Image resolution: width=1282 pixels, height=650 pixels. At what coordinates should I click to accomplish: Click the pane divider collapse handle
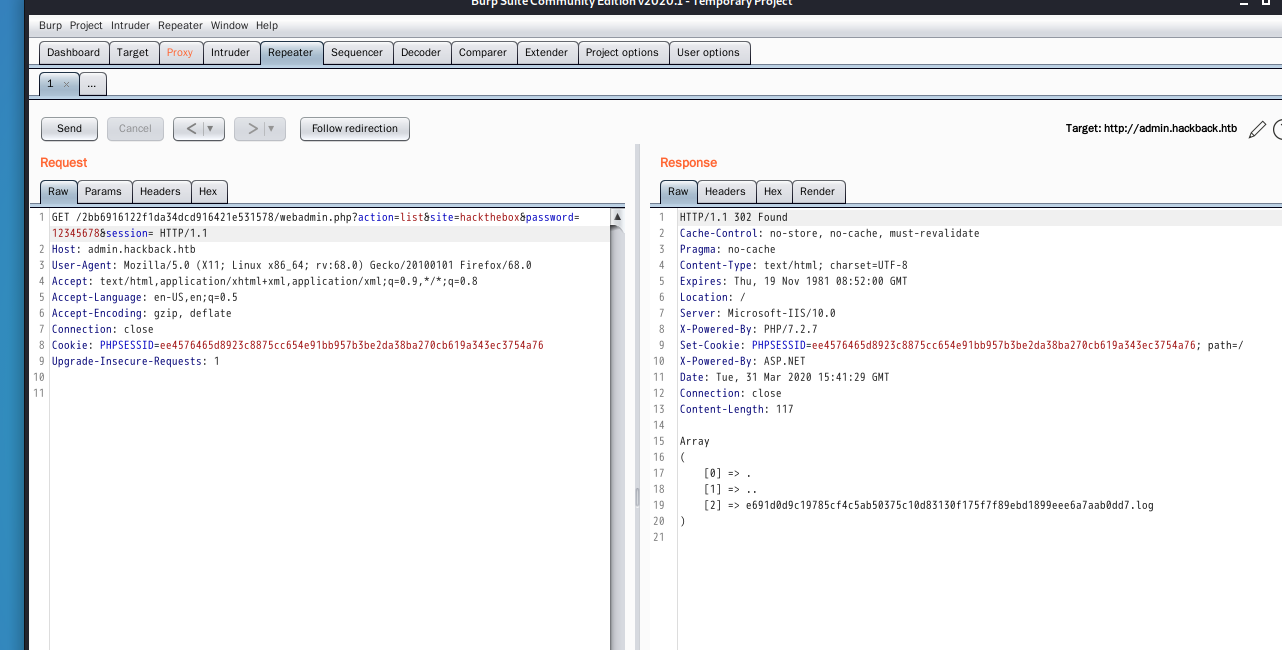pyautogui.click(x=636, y=497)
